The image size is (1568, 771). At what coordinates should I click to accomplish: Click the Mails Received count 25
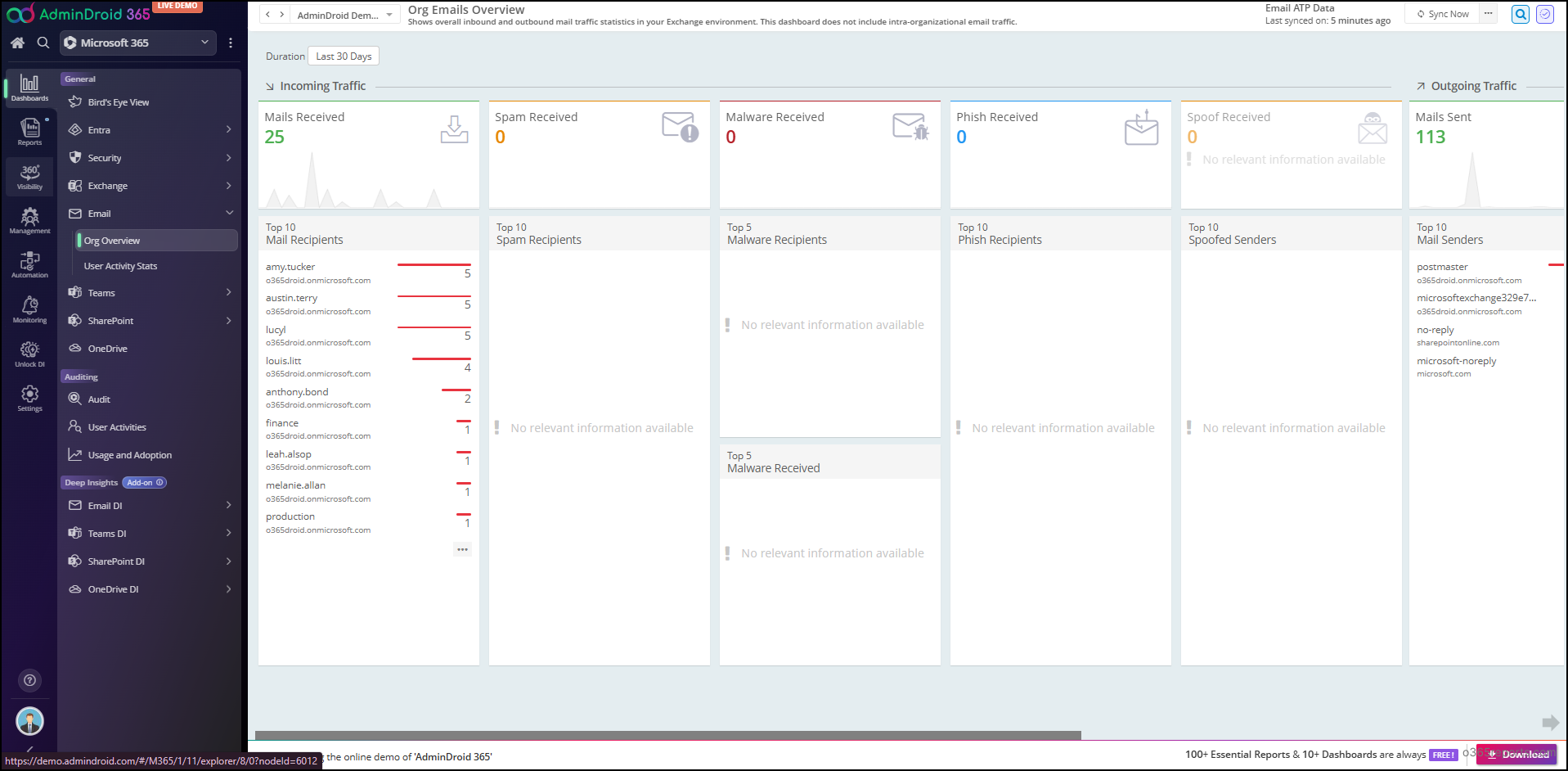(x=275, y=138)
